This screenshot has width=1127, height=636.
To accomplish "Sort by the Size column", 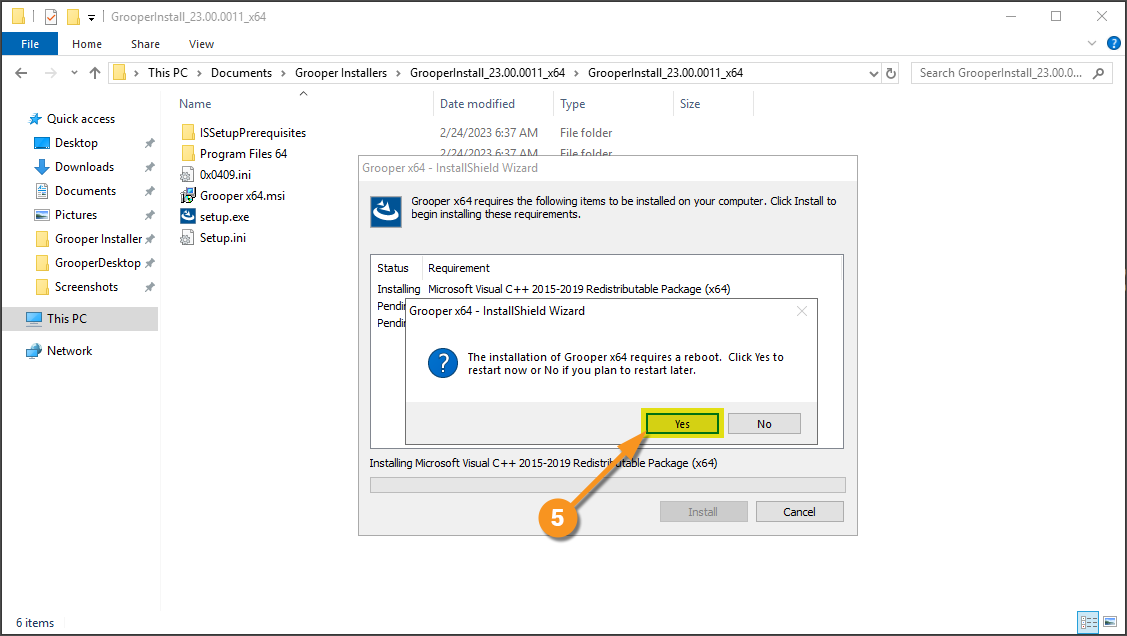I will click(690, 104).
